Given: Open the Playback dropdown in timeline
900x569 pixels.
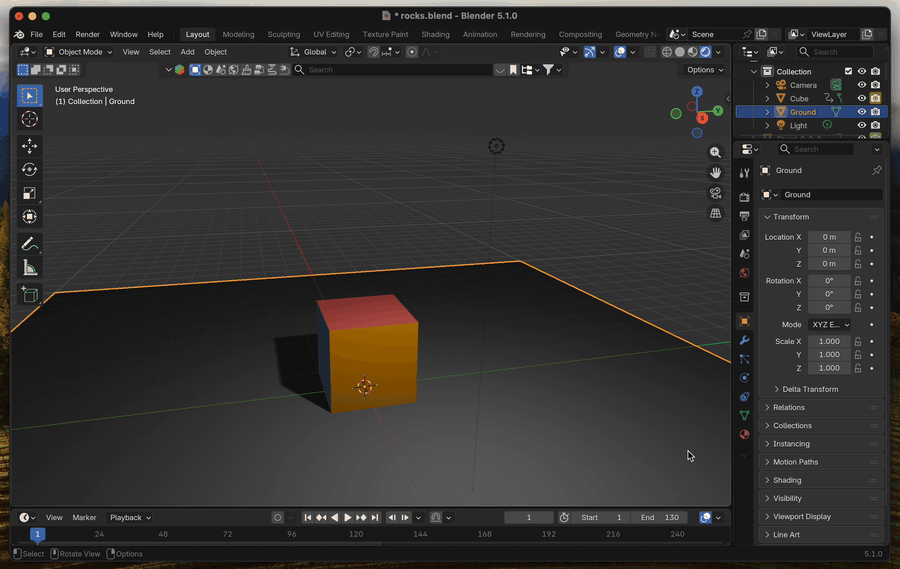Looking at the screenshot, I should pos(130,517).
